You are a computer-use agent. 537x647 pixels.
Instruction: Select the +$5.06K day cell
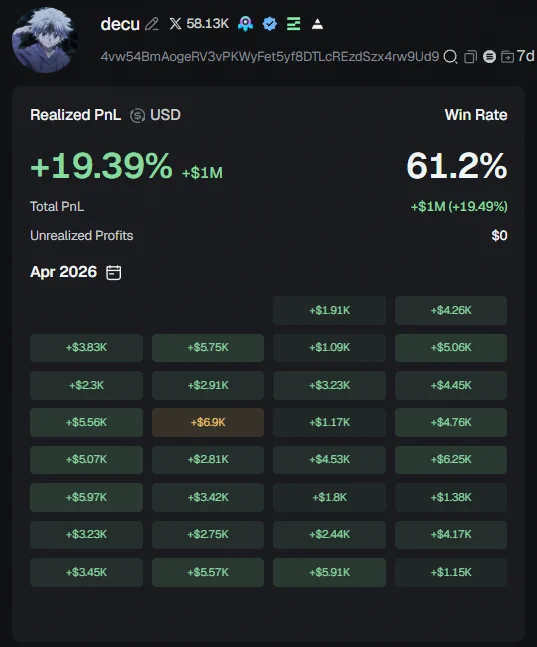451,347
